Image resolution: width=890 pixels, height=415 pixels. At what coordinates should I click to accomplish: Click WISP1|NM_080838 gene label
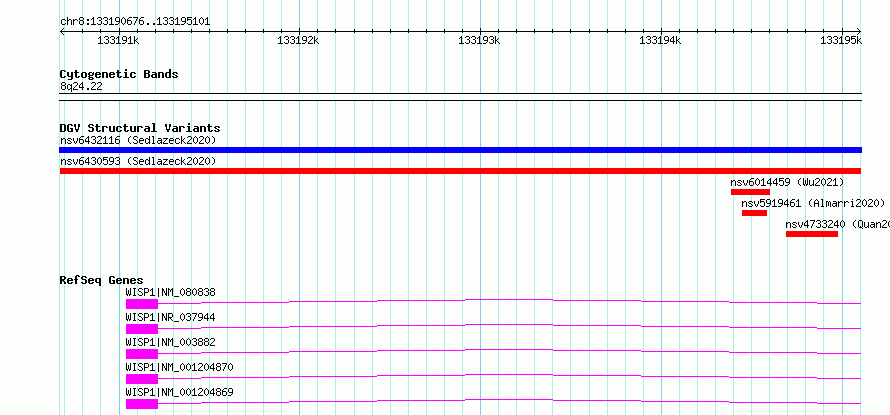tap(170, 292)
